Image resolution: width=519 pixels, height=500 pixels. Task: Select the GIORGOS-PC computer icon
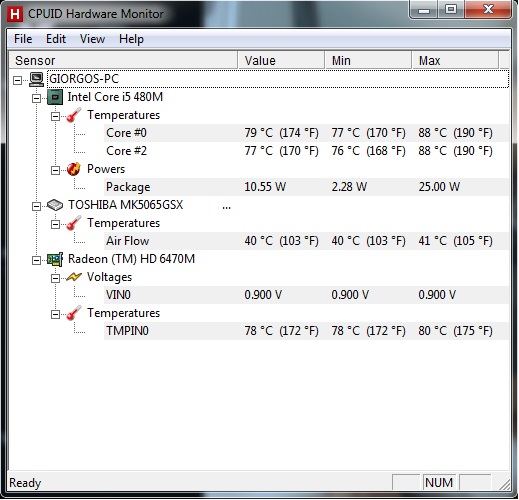[36, 79]
